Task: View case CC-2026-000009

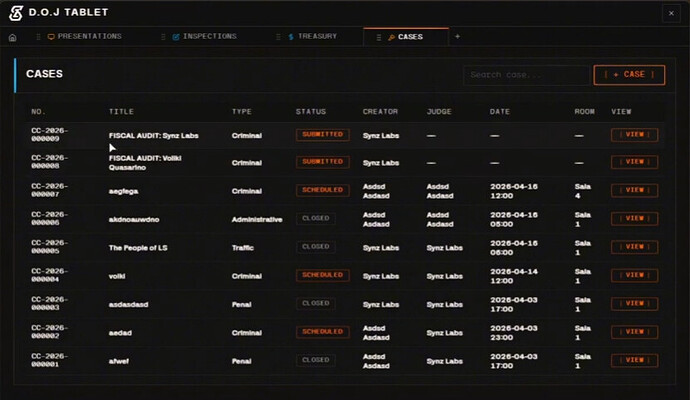Action: click(635, 135)
